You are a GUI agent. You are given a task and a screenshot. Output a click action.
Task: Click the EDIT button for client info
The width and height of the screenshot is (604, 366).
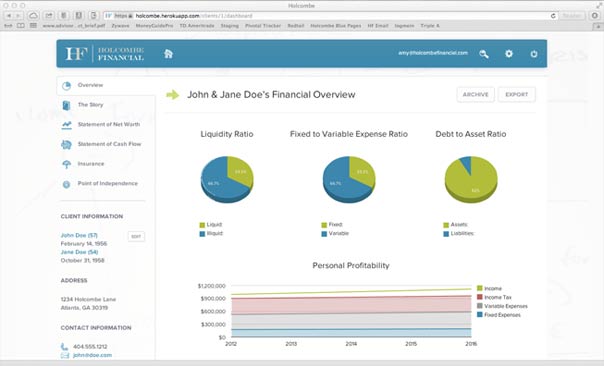136,237
